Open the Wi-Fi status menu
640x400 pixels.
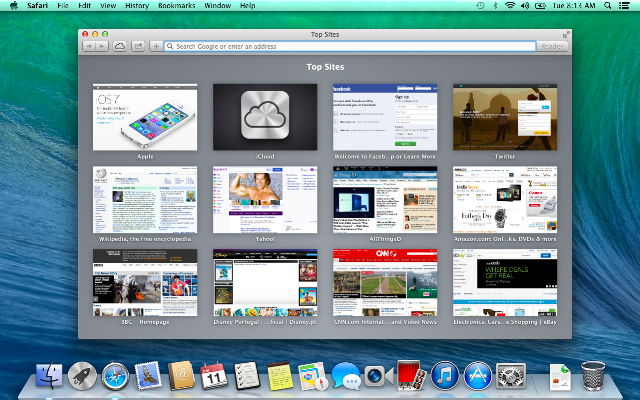[510, 6]
